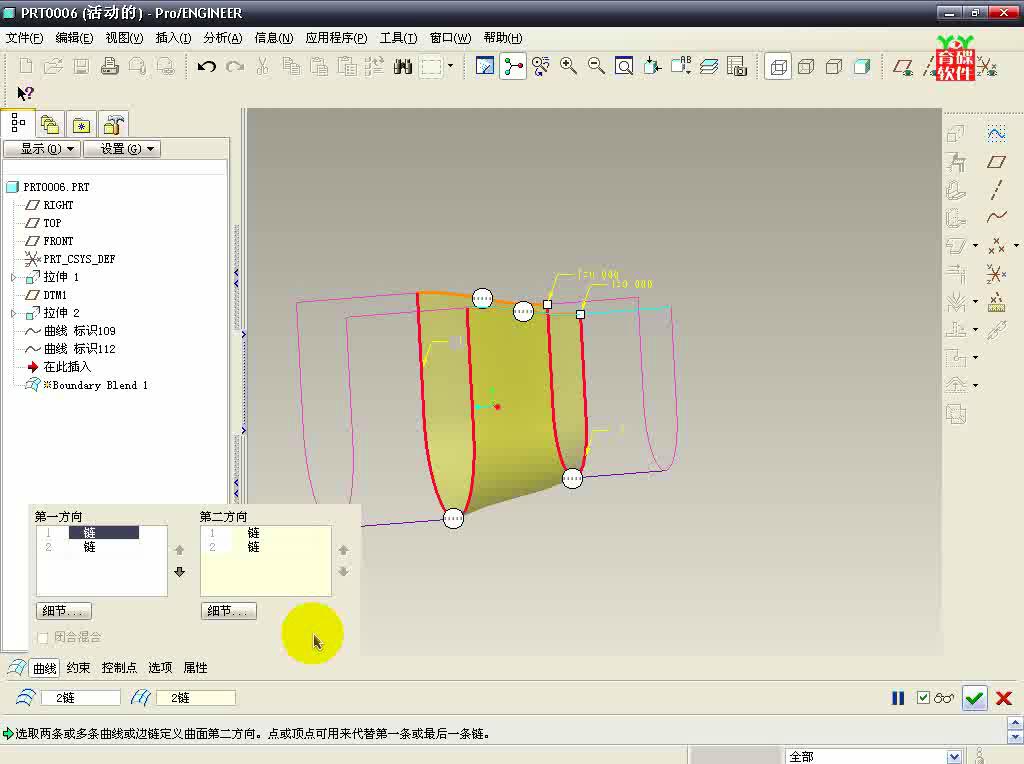
Task: Pause the Boundary Blend tool
Action: pyautogui.click(x=898, y=699)
